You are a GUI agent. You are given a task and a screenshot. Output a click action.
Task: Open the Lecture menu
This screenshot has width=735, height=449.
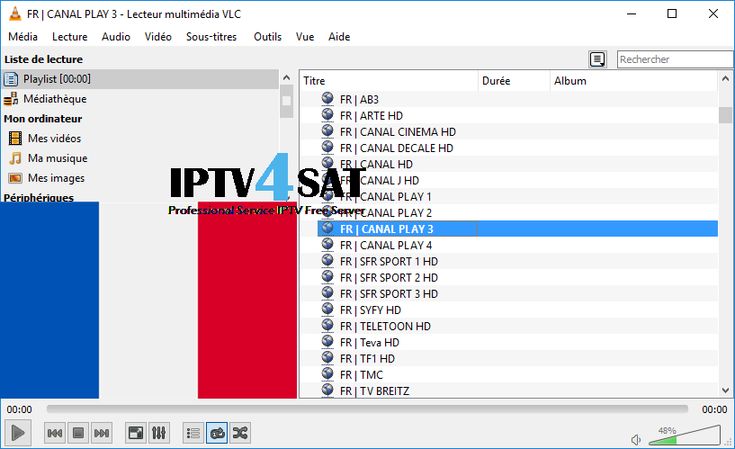coord(70,37)
